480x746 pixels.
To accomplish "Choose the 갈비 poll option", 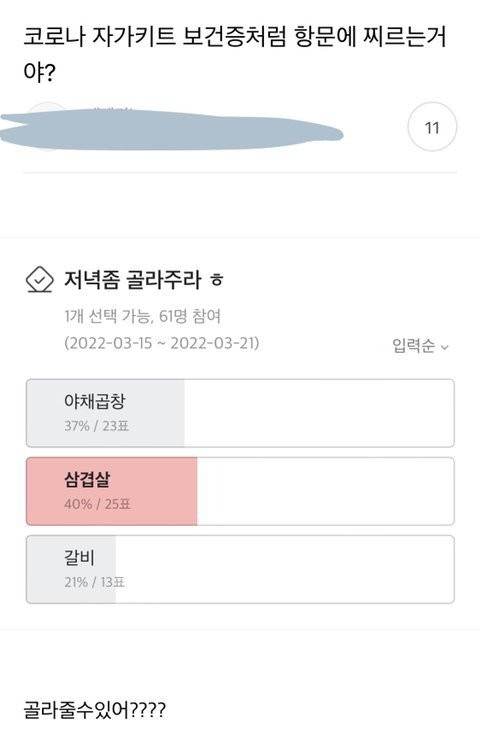I will tap(240, 569).
